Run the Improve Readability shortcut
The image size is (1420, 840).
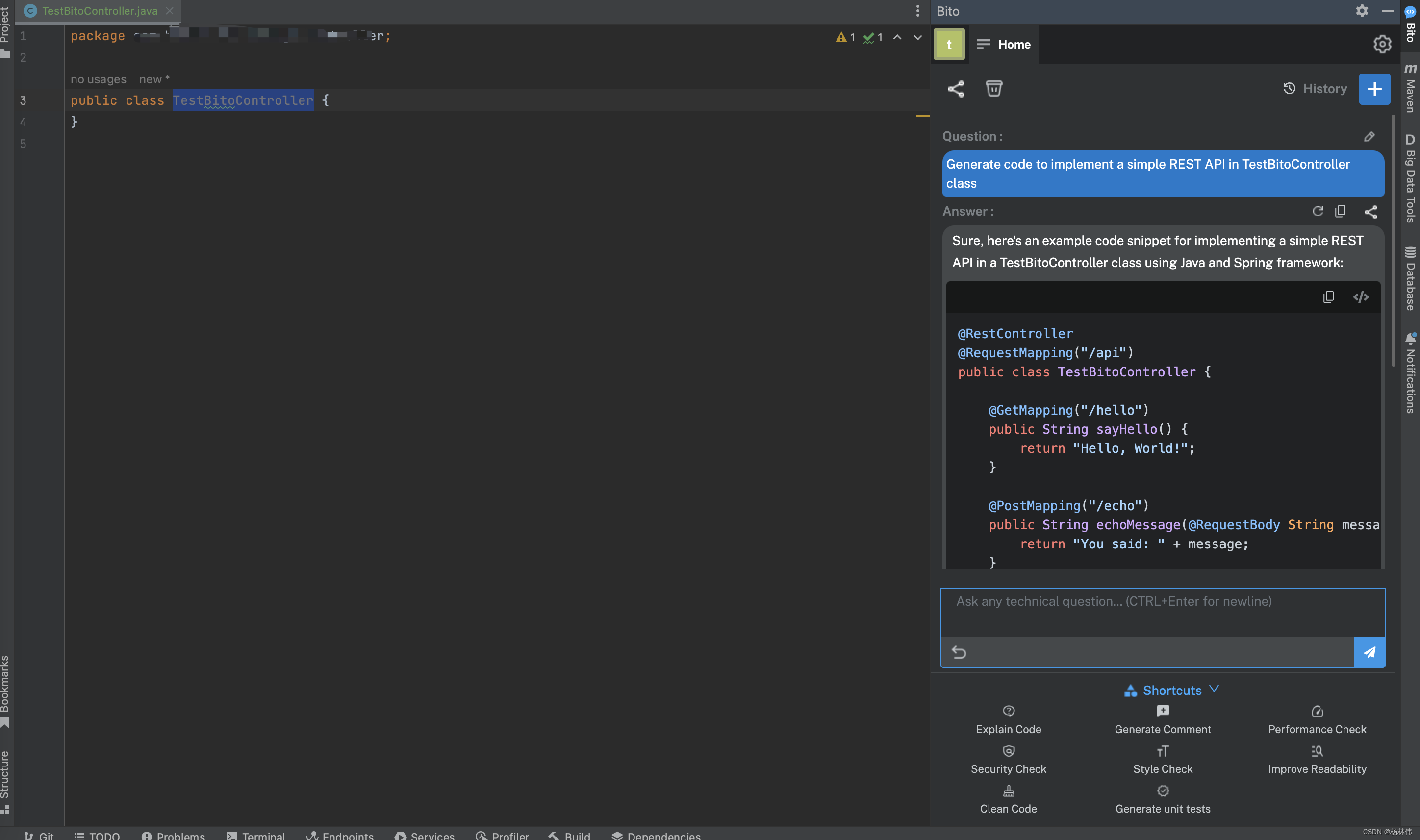(x=1317, y=760)
